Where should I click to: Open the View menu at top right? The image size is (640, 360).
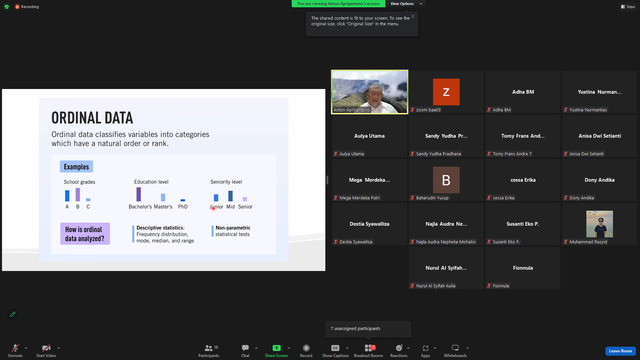[x=628, y=7]
